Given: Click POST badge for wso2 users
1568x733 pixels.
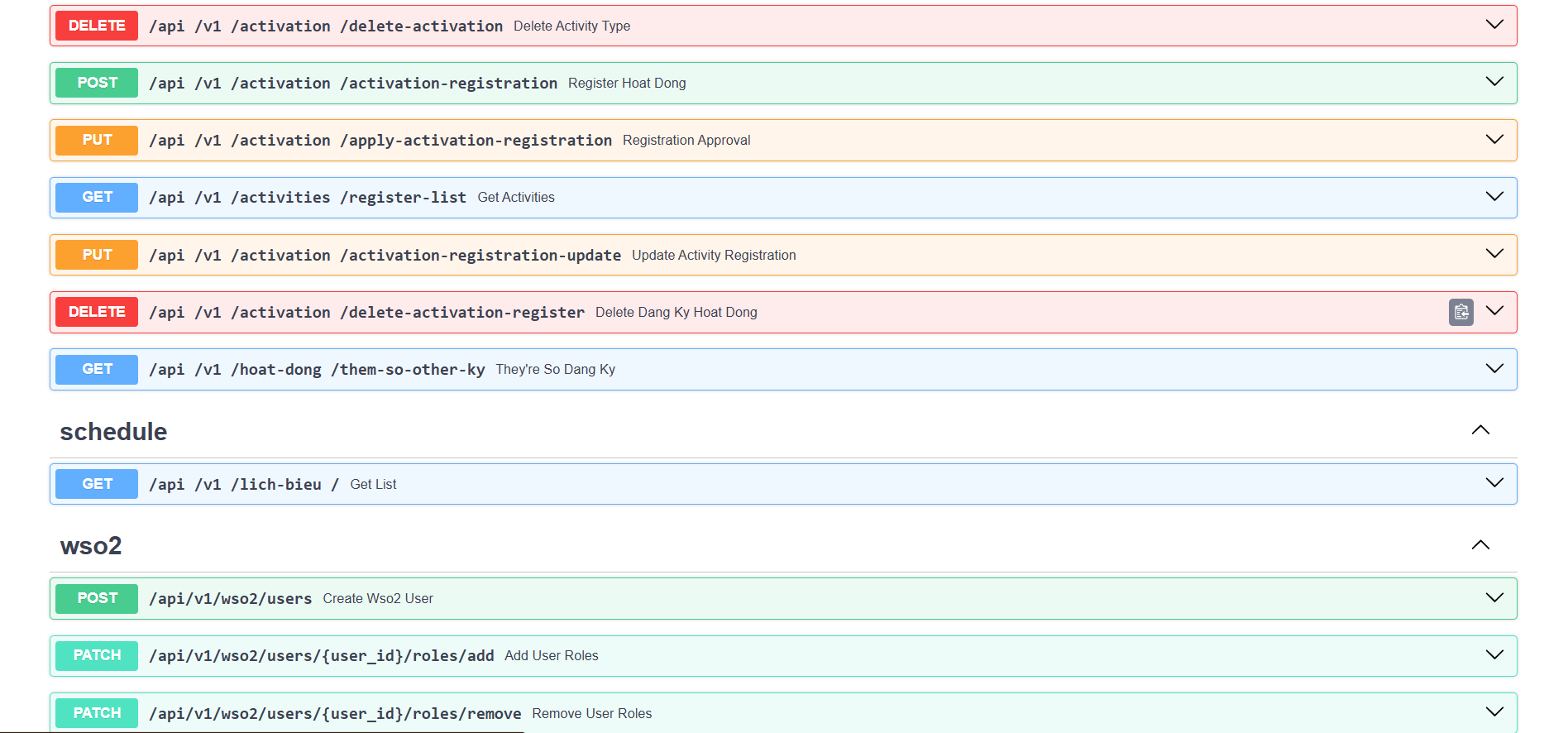Looking at the screenshot, I should pos(97,598).
